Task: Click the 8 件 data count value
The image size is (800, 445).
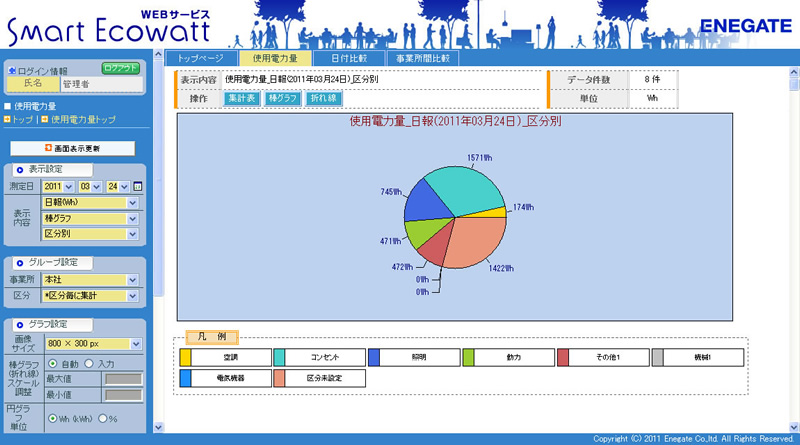Action: pos(652,80)
